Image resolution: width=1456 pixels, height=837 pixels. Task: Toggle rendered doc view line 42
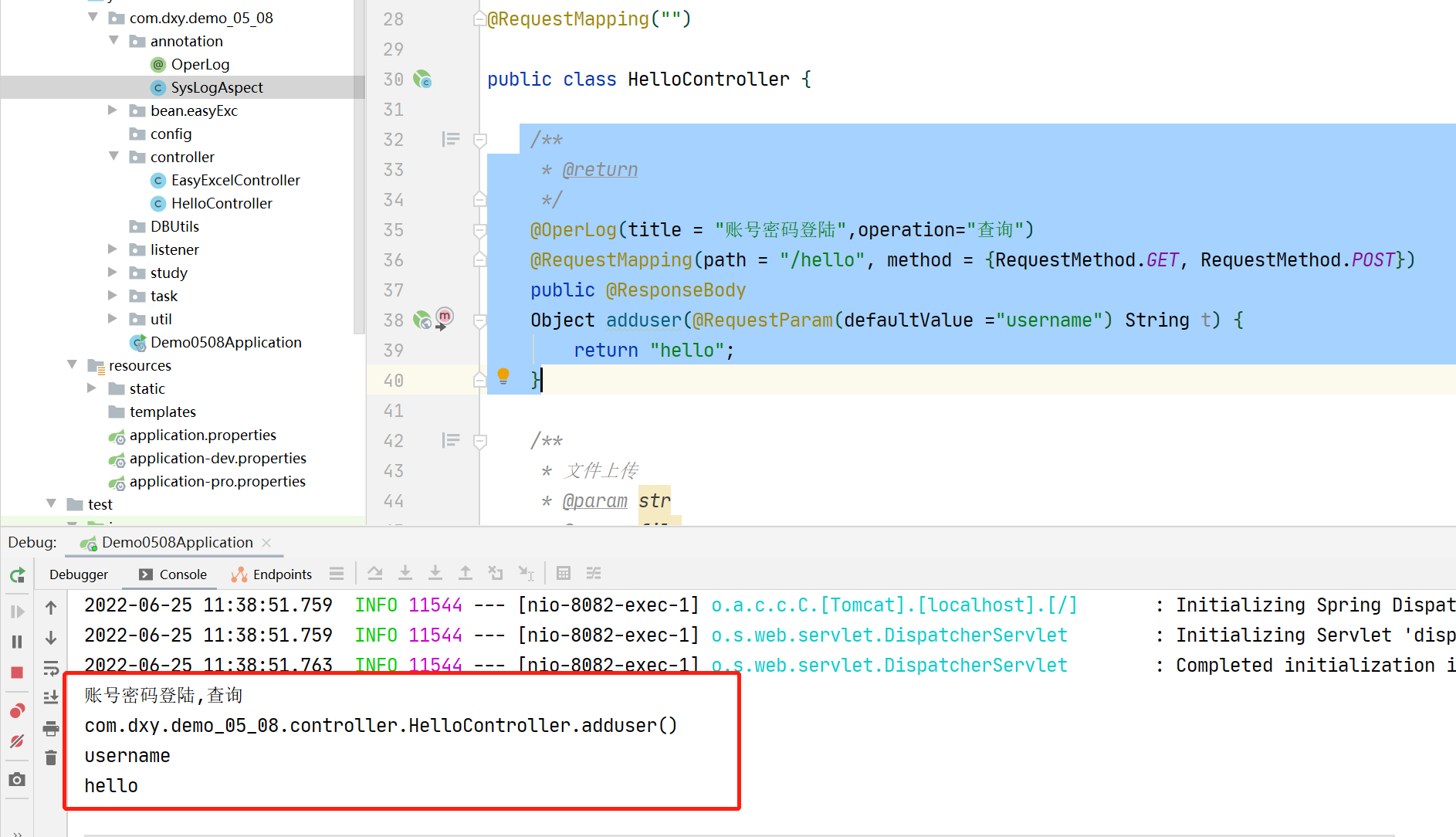point(451,440)
